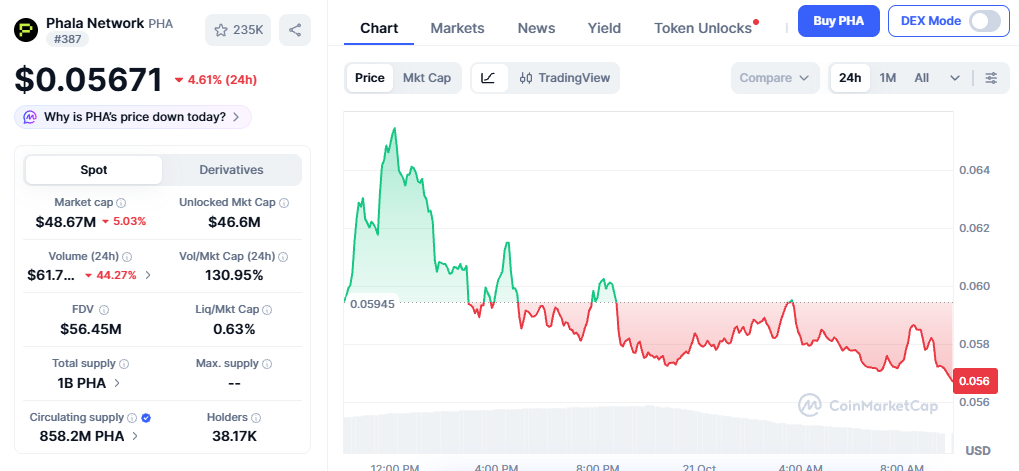Image resolution: width=1019 pixels, height=471 pixels.
Task: Open chart settings sliders icon
Action: click(x=991, y=78)
